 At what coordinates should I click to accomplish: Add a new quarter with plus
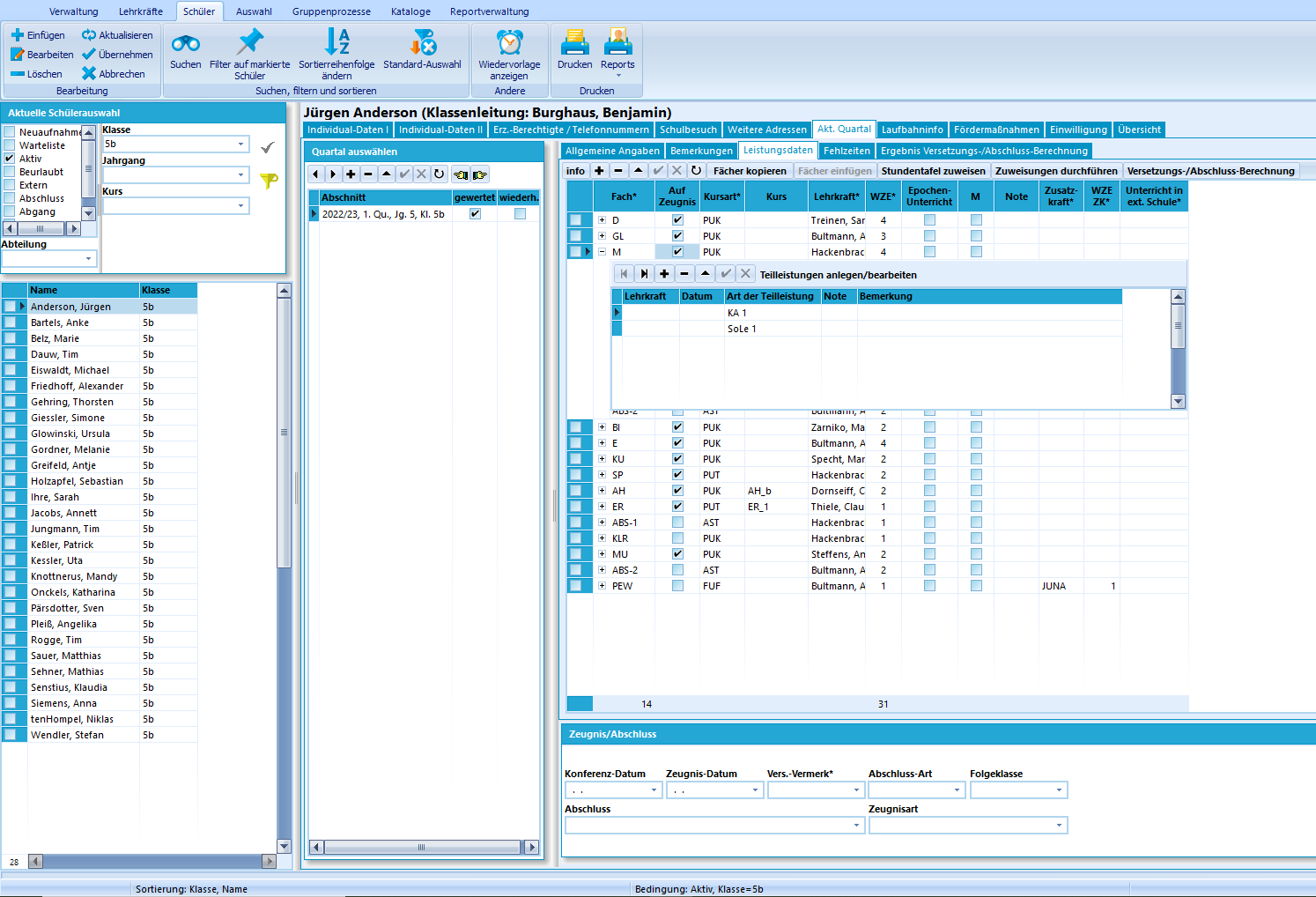[351, 174]
